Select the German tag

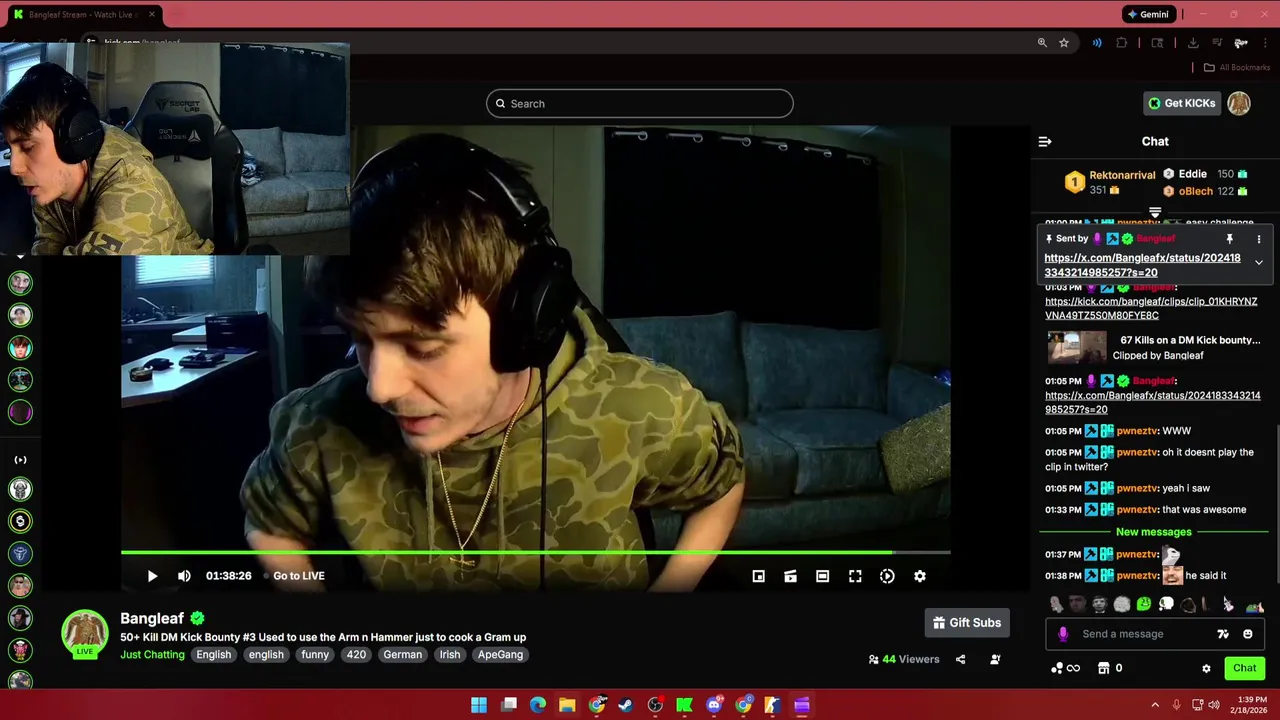point(403,655)
